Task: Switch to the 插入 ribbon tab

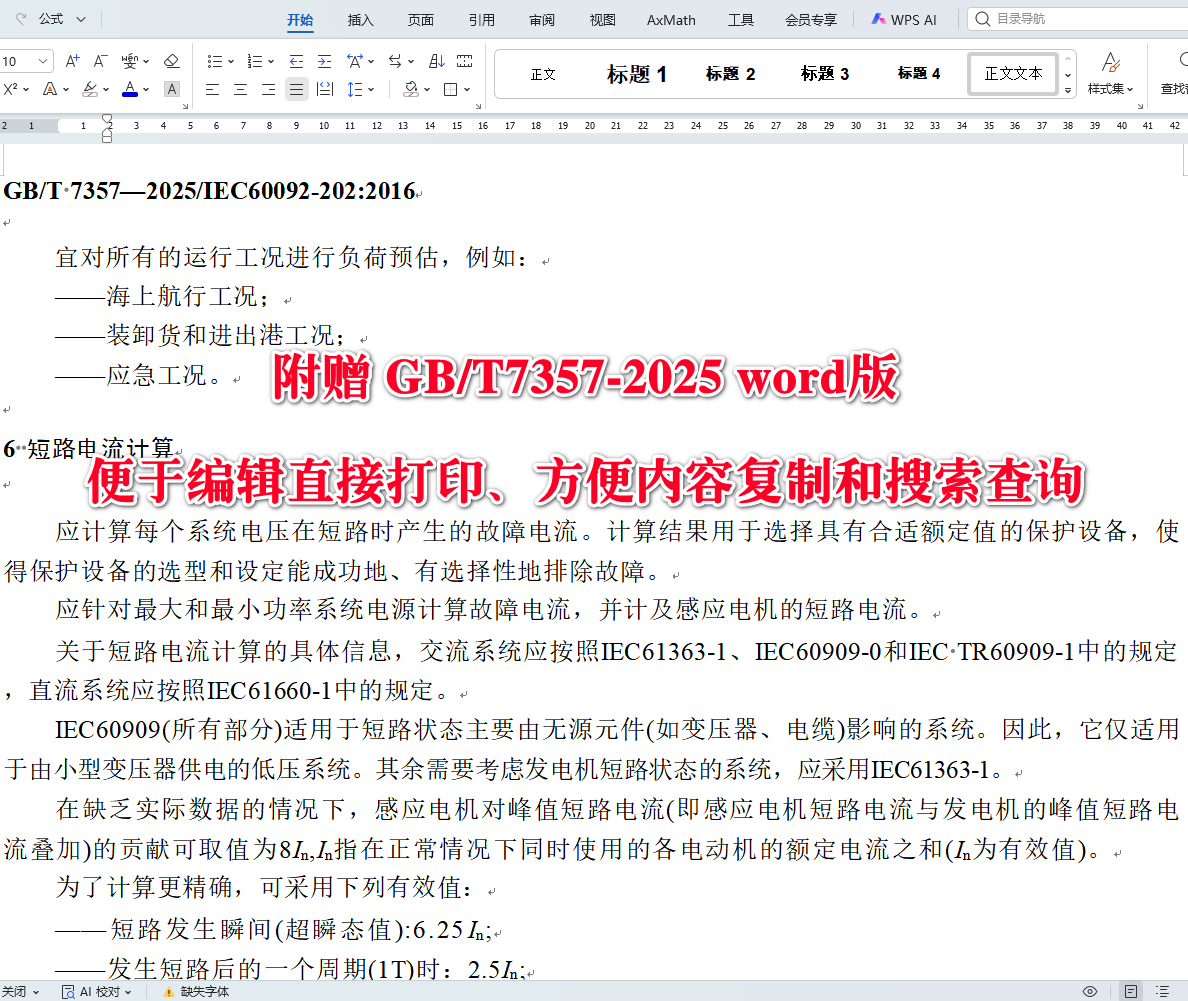Action: tap(360, 19)
